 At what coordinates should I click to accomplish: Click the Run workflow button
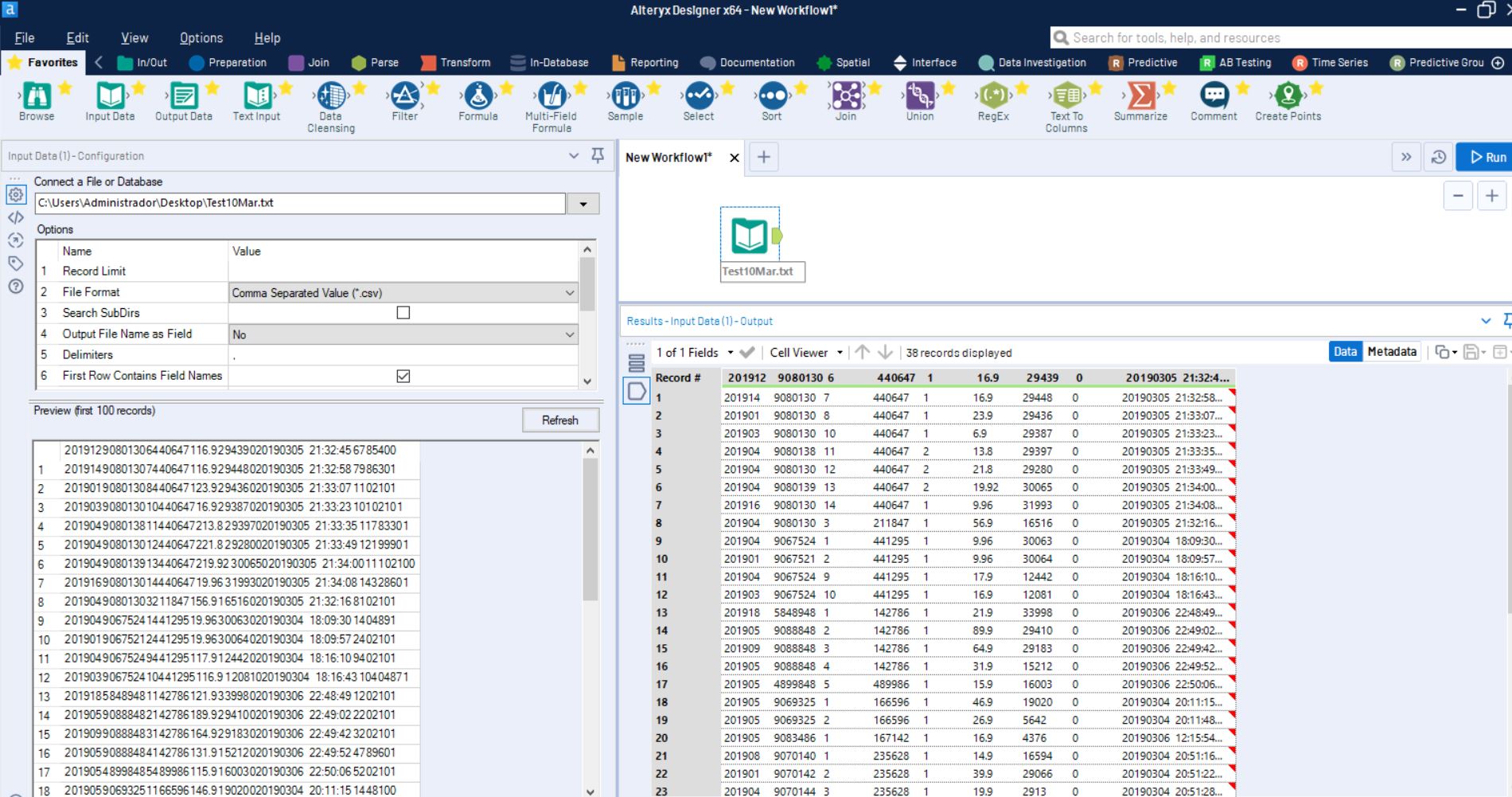[1487, 157]
